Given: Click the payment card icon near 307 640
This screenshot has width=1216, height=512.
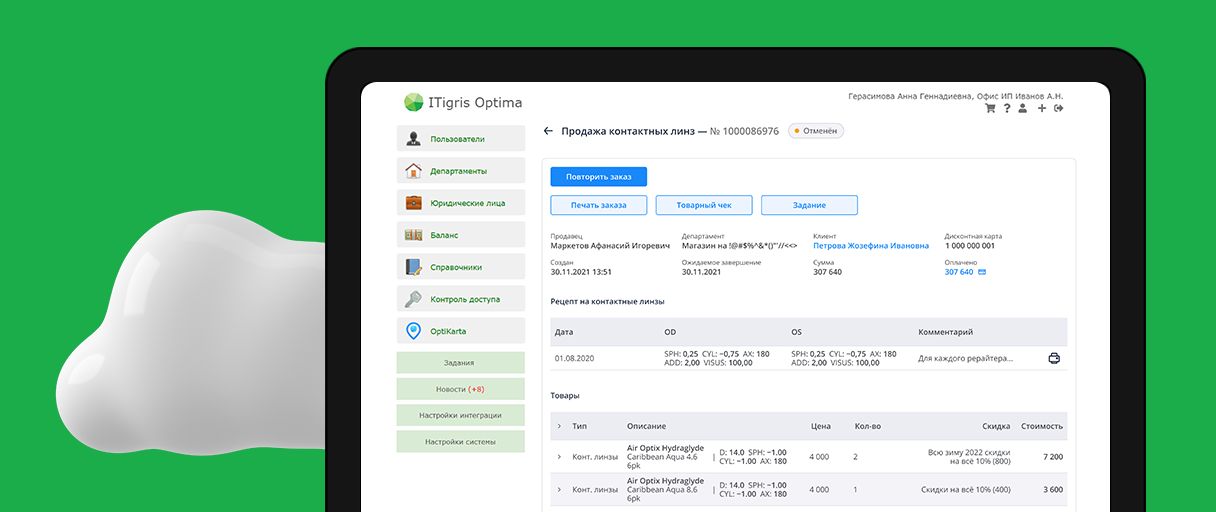Looking at the screenshot, I should pos(982,272).
